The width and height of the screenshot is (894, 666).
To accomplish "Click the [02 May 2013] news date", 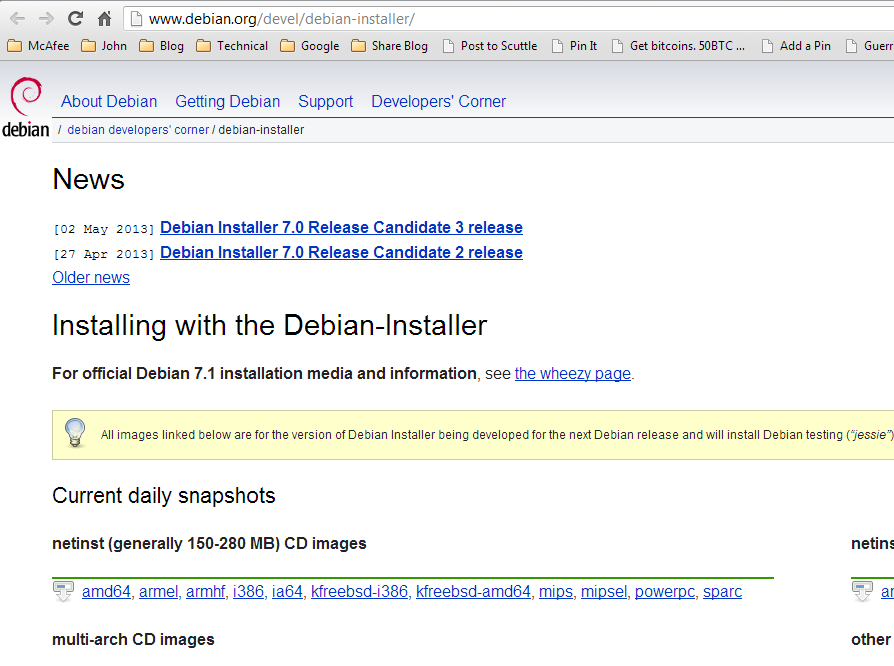I will pos(104,229).
